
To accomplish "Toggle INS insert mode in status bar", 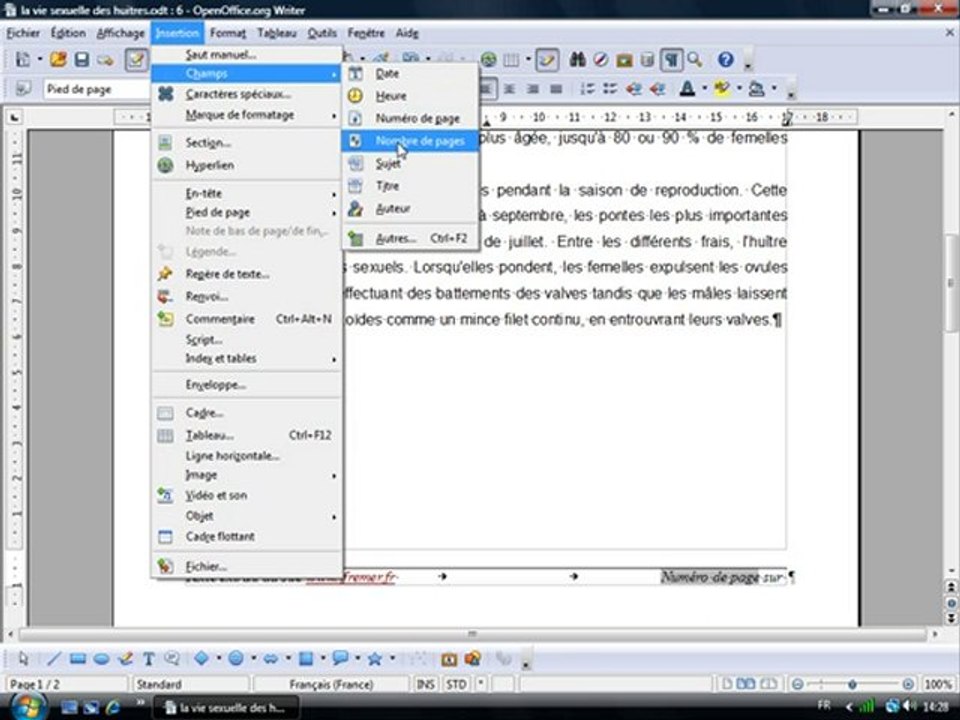I will click(426, 684).
